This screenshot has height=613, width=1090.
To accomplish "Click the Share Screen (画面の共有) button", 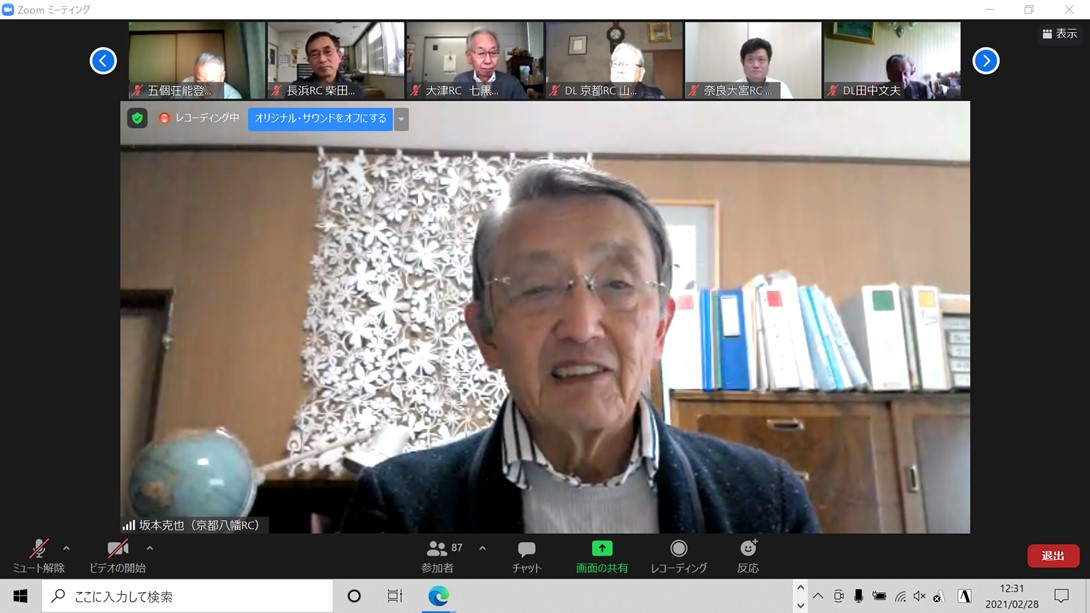I will coord(602,556).
